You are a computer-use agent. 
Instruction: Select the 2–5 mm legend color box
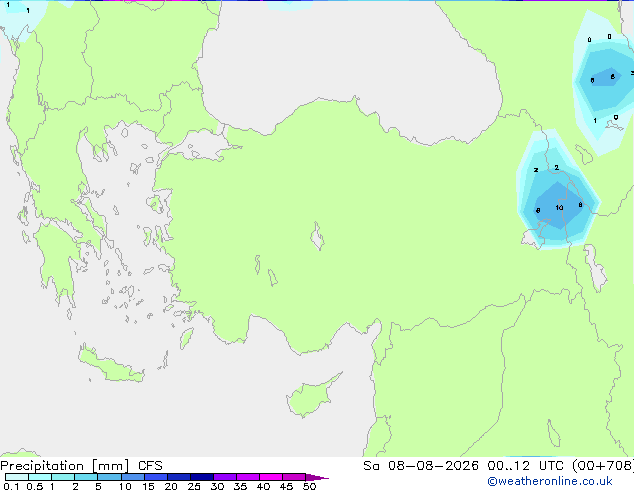(x=86, y=477)
